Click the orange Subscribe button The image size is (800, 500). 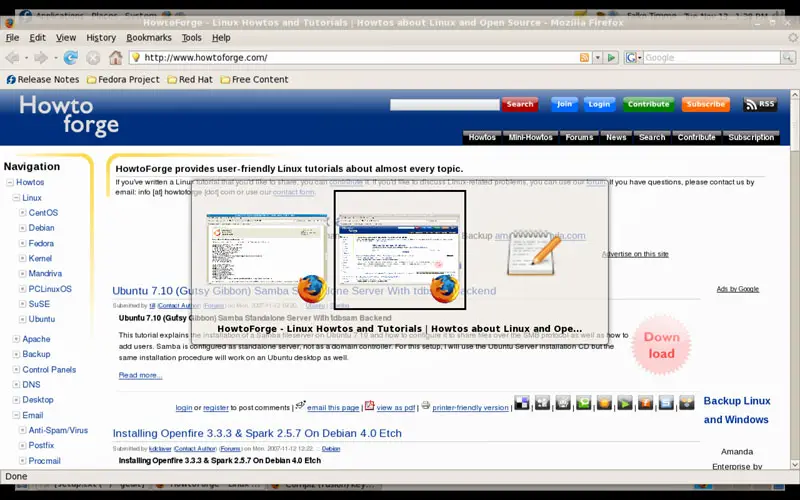706,104
